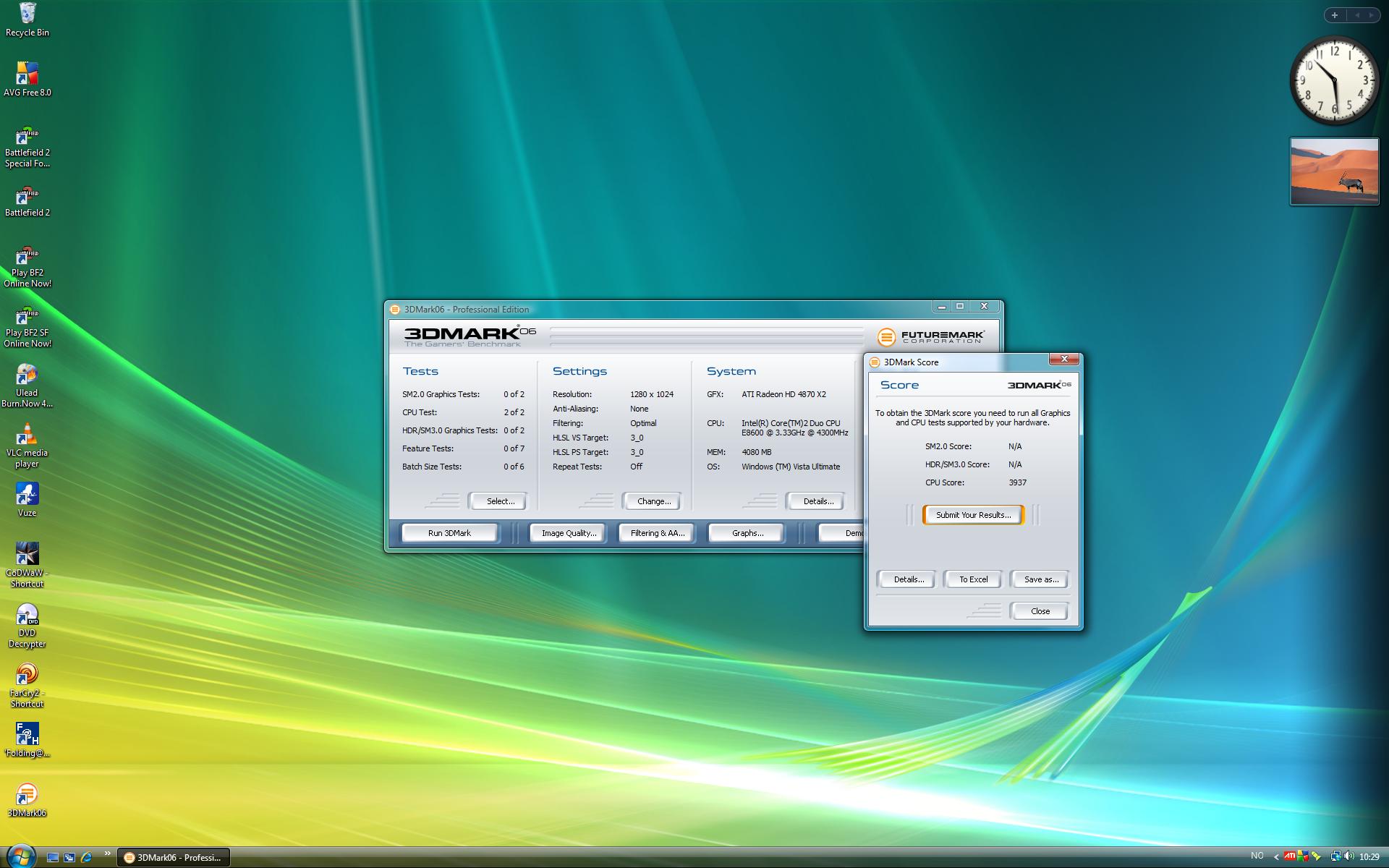Click the resolution value 1280 x 1024
This screenshot has width=1389, height=868.
point(652,394)
